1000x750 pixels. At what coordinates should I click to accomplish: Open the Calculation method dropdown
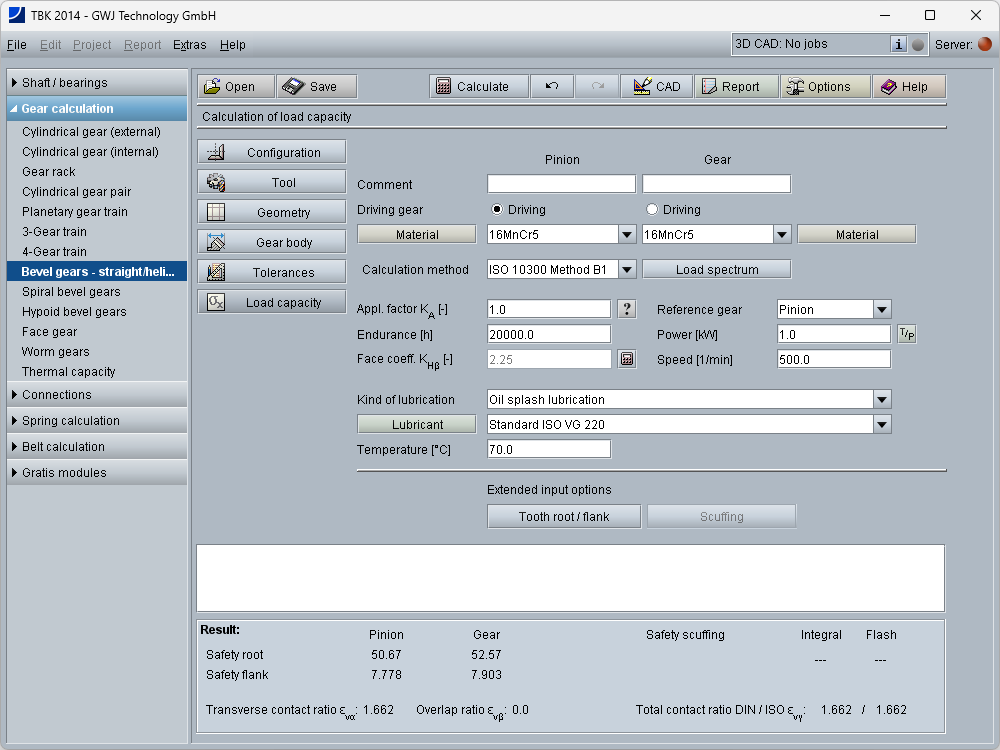[x=627, y=269]
